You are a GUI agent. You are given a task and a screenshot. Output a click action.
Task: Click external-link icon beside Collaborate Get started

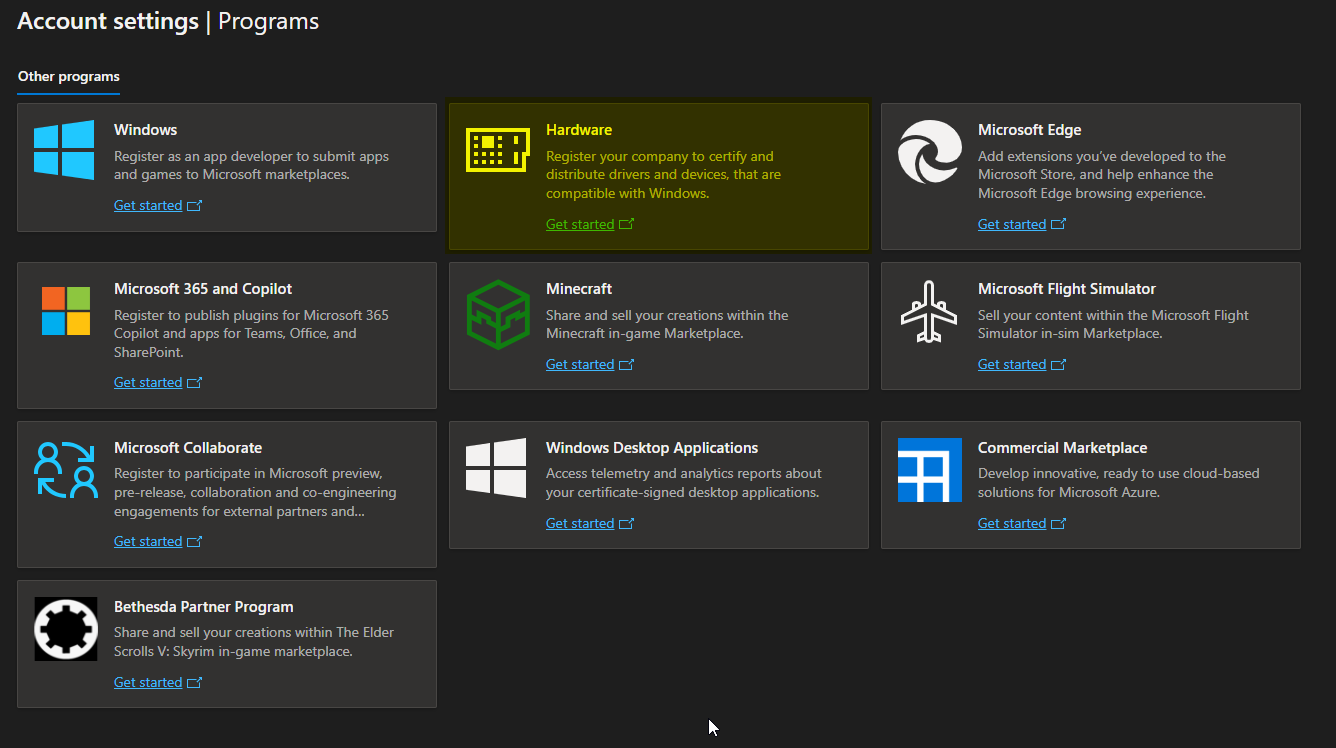tap(195, 542)
